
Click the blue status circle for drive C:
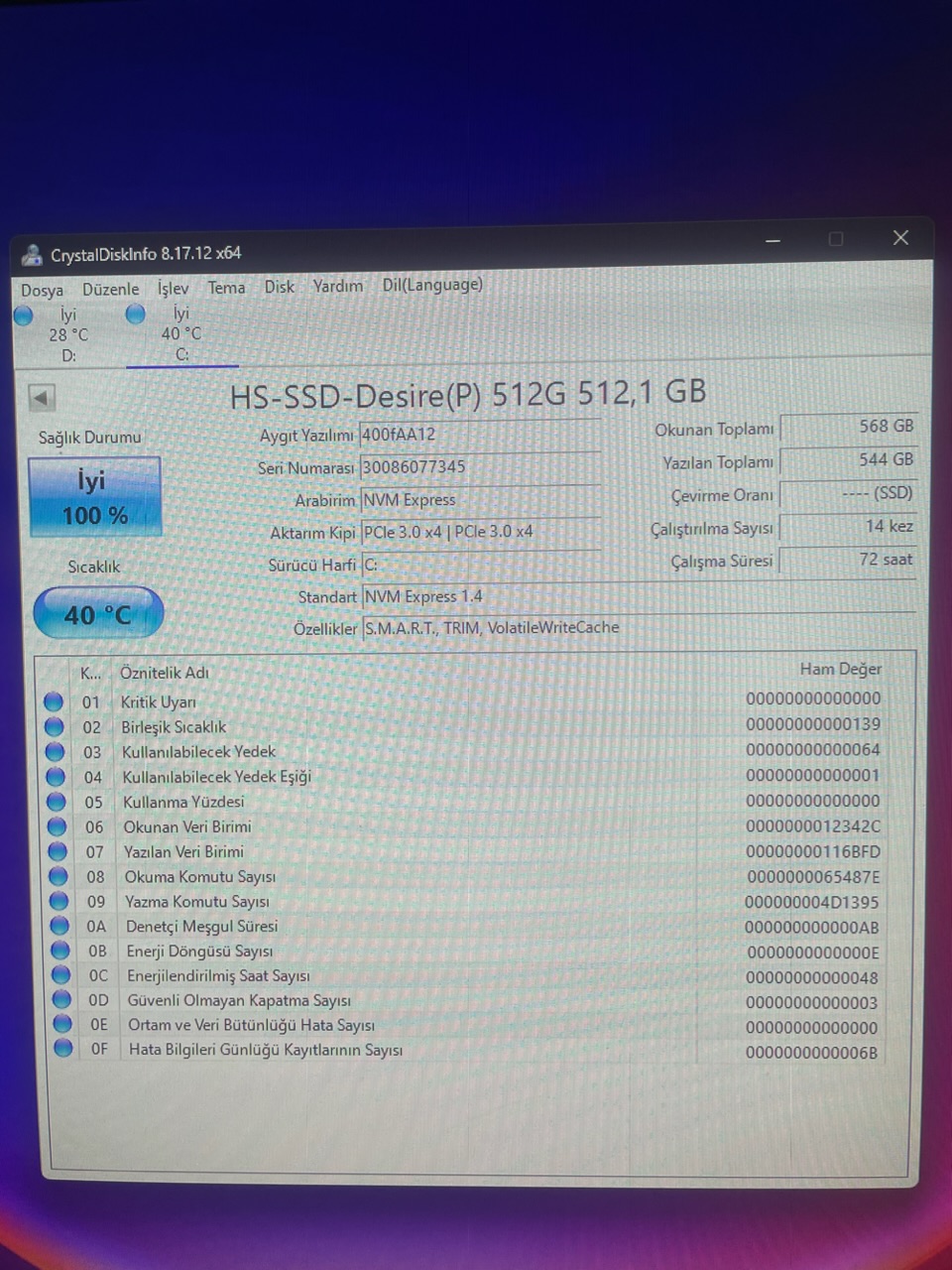pyautogui.click(x=136, y=314)
